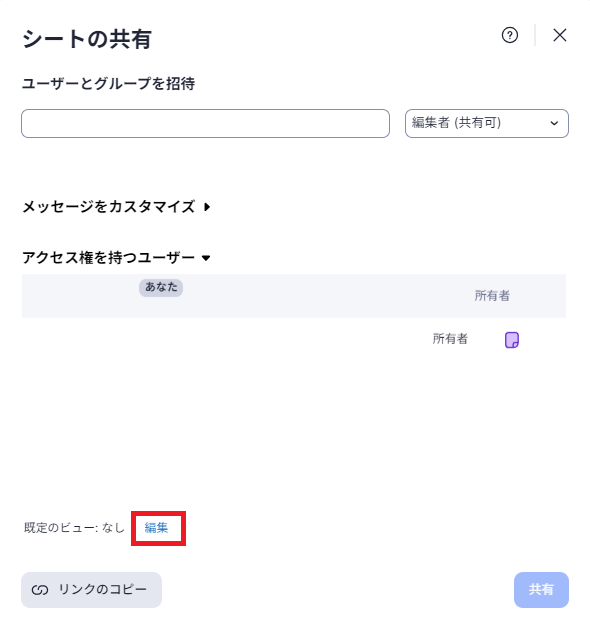
Task: Click the ユーザーとグループを招待 heading
Action: (109, 84)
